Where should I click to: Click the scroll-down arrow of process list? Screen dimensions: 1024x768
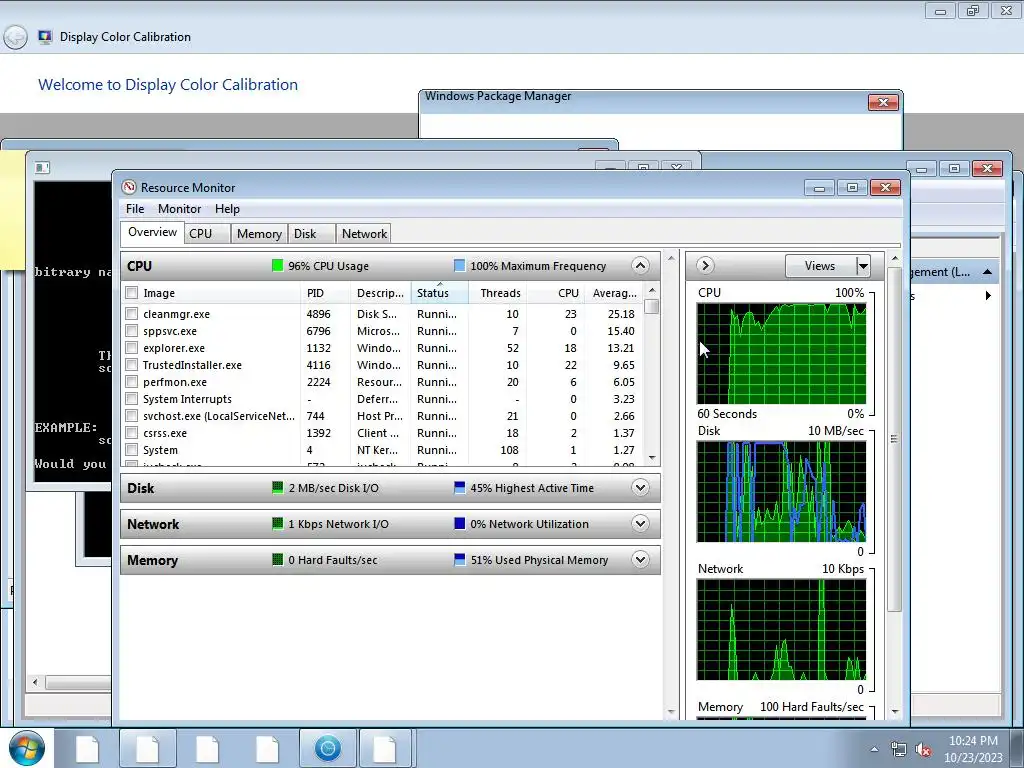point(652,458)
